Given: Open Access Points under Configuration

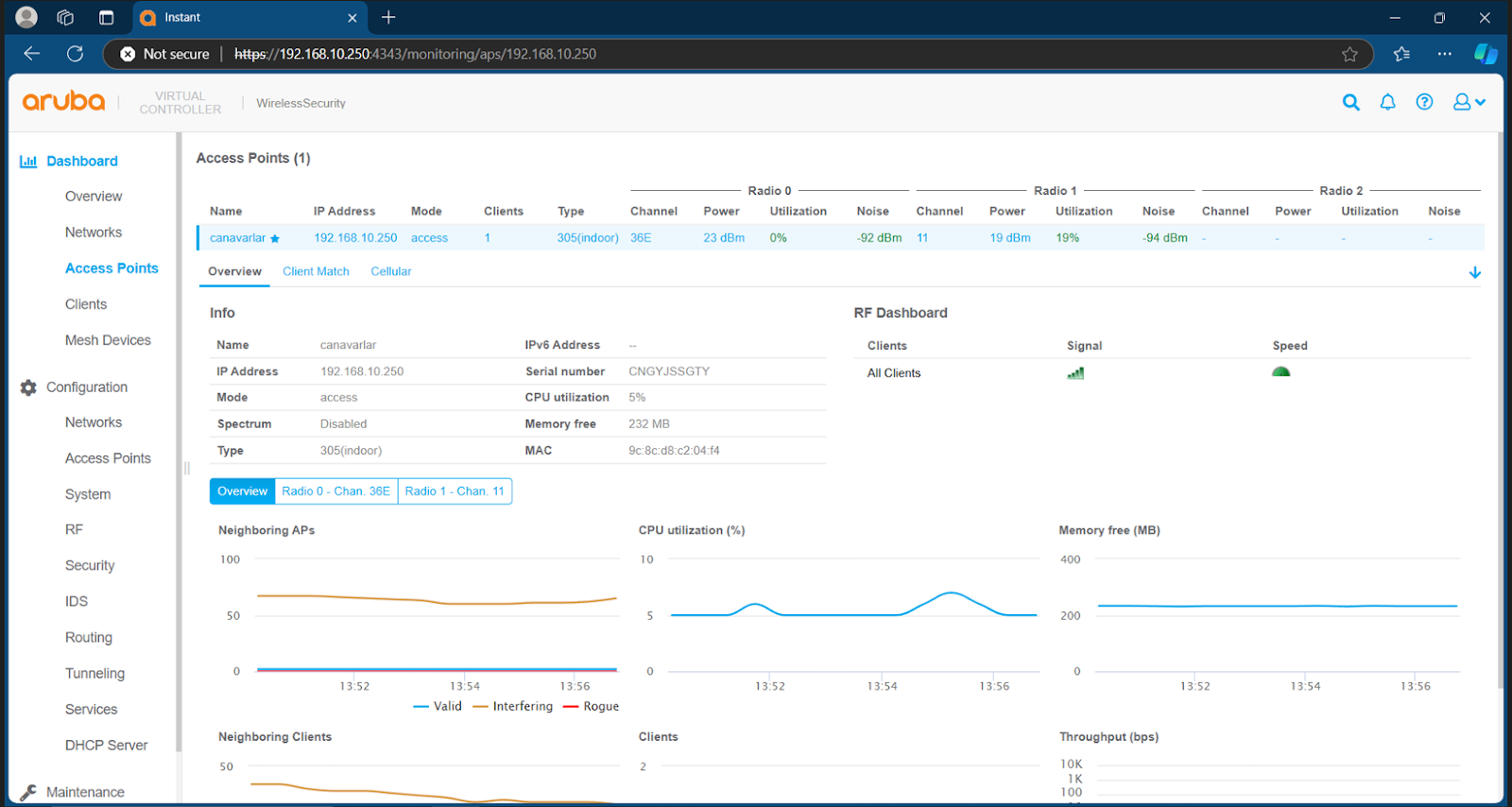Looking at the screenshot, I should (x=108, y=458).
